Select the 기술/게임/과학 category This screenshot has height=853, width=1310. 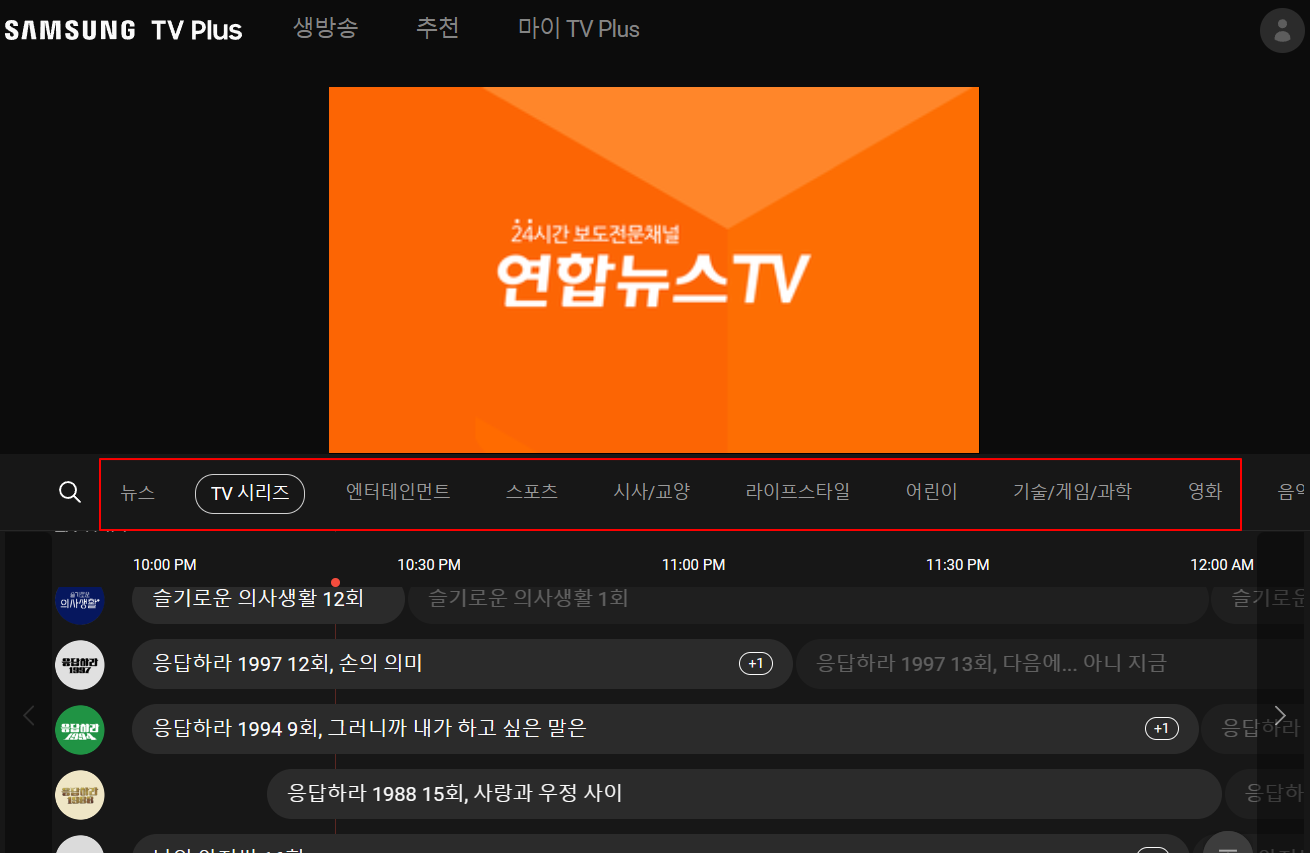[1073, 491]
